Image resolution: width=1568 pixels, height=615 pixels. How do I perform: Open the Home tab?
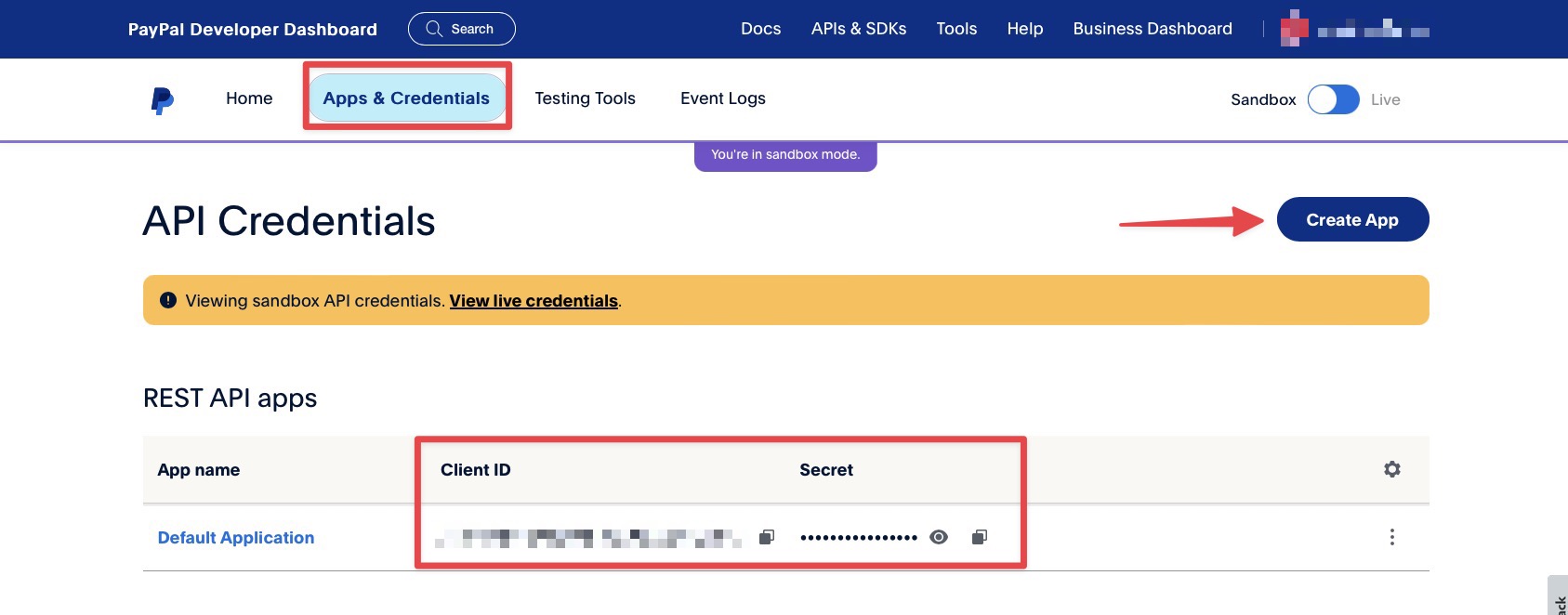249,98
